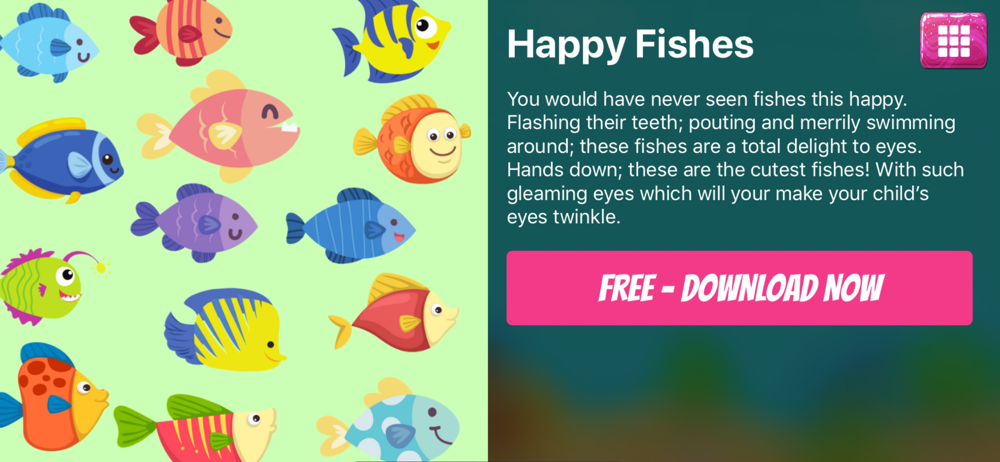Tap the light blue fish in top-left corner
Image resolution: width=1000 pixels, height=462 pixels.
click(x=48, y=43)
